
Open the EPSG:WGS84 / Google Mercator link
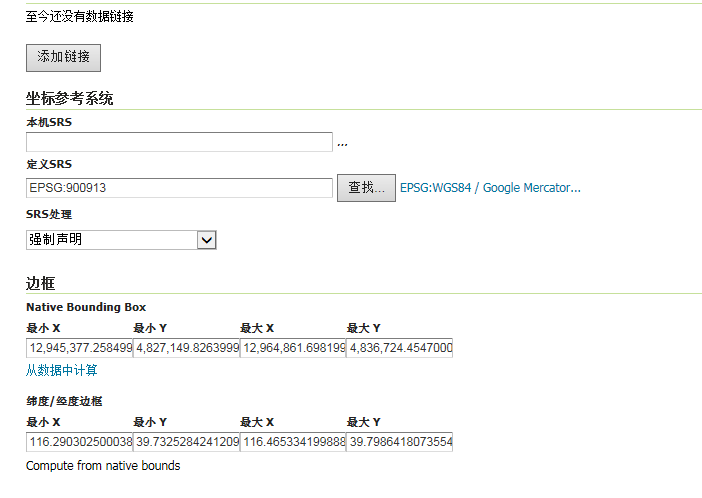[490, 188]
